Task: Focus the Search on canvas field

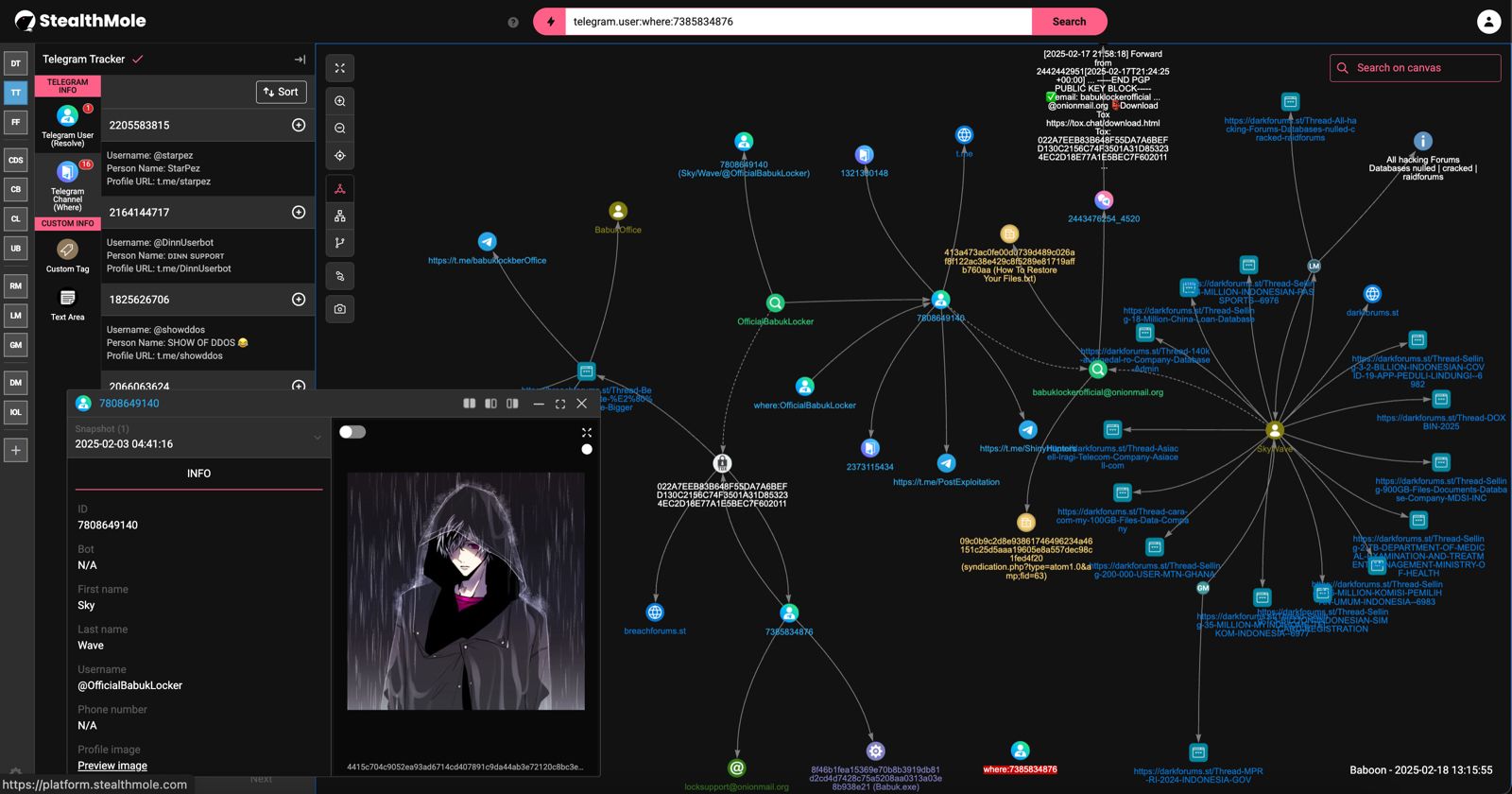Action: pyautogui.click(x=1415, y=68)
